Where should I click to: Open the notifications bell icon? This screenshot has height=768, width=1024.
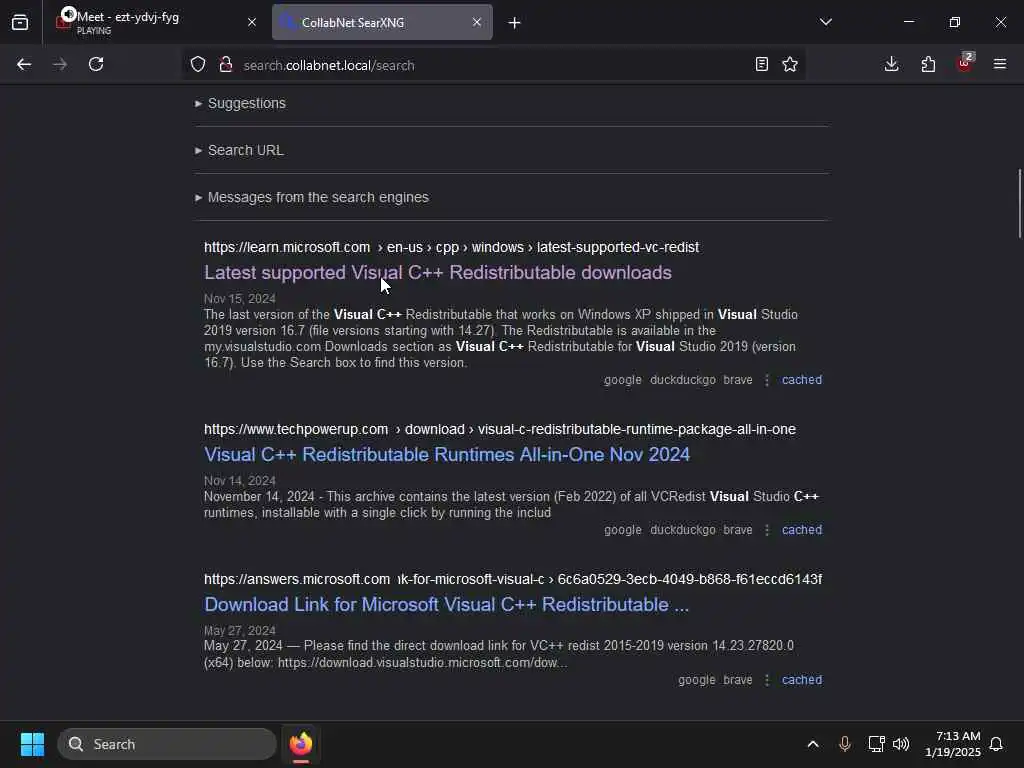coord(996,744)
